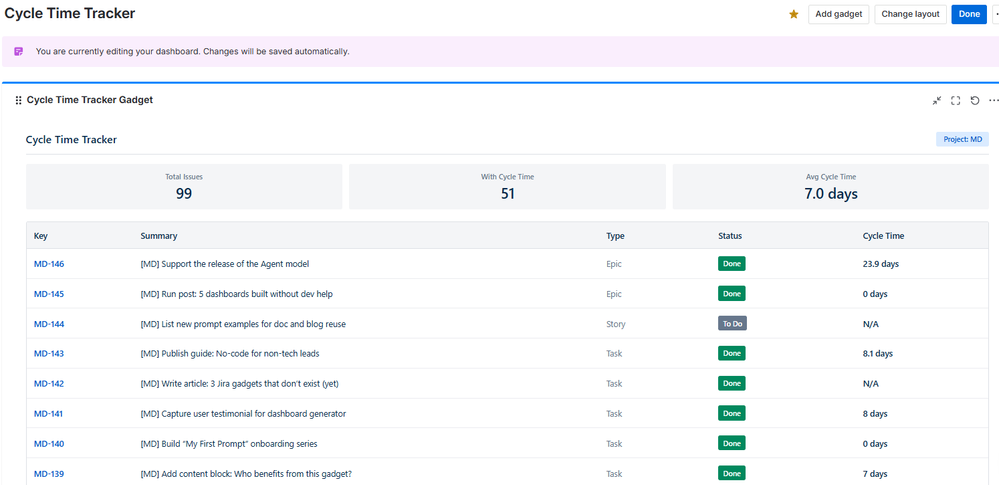
Task: Minimize the Cycle Time Tracker gadget
Action: (x=937, y=101)
